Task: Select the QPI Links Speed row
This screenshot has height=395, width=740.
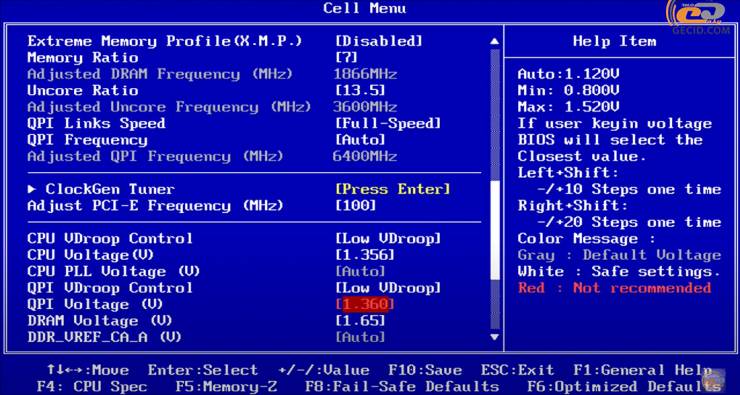Action: click(96, 124)
